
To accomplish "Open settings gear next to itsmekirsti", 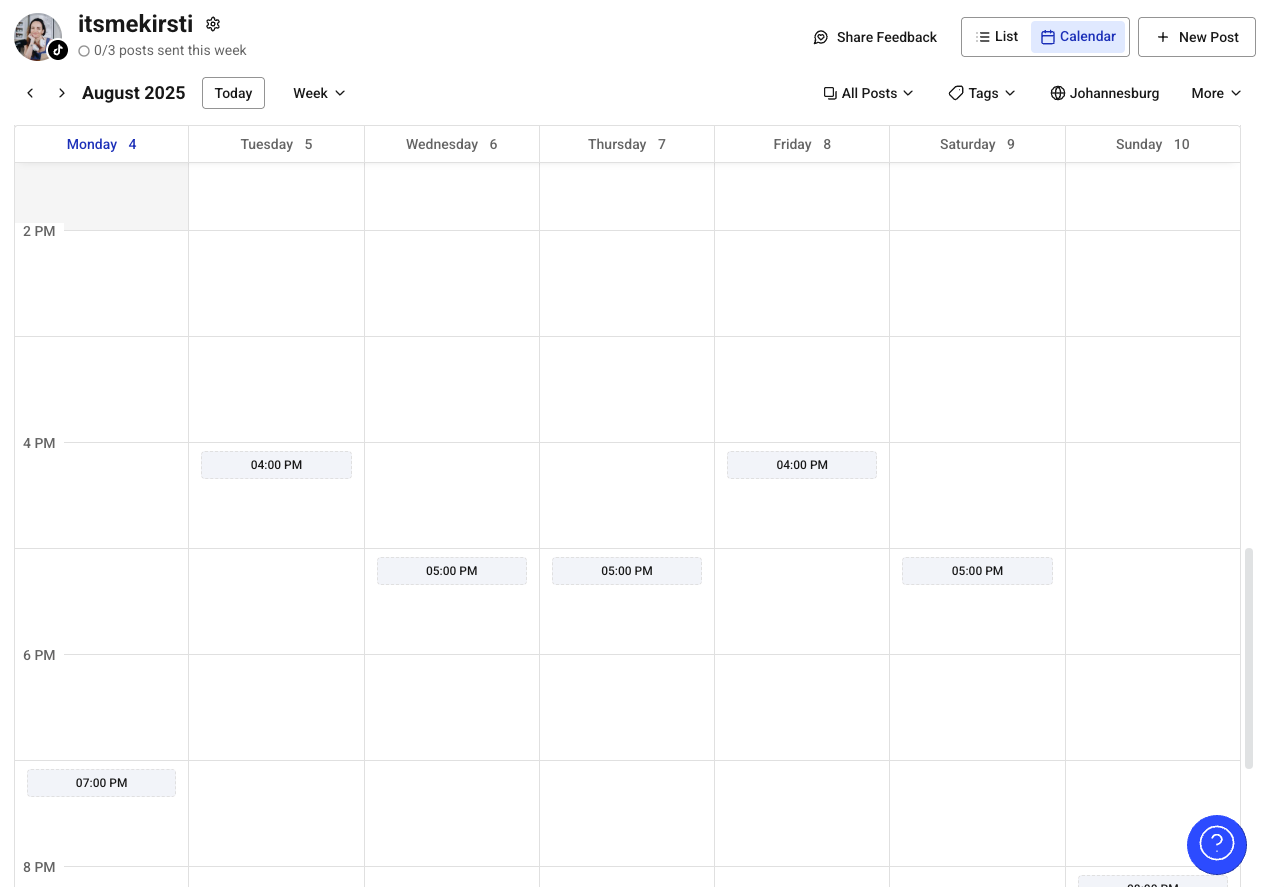I will (x=213, y=24).
